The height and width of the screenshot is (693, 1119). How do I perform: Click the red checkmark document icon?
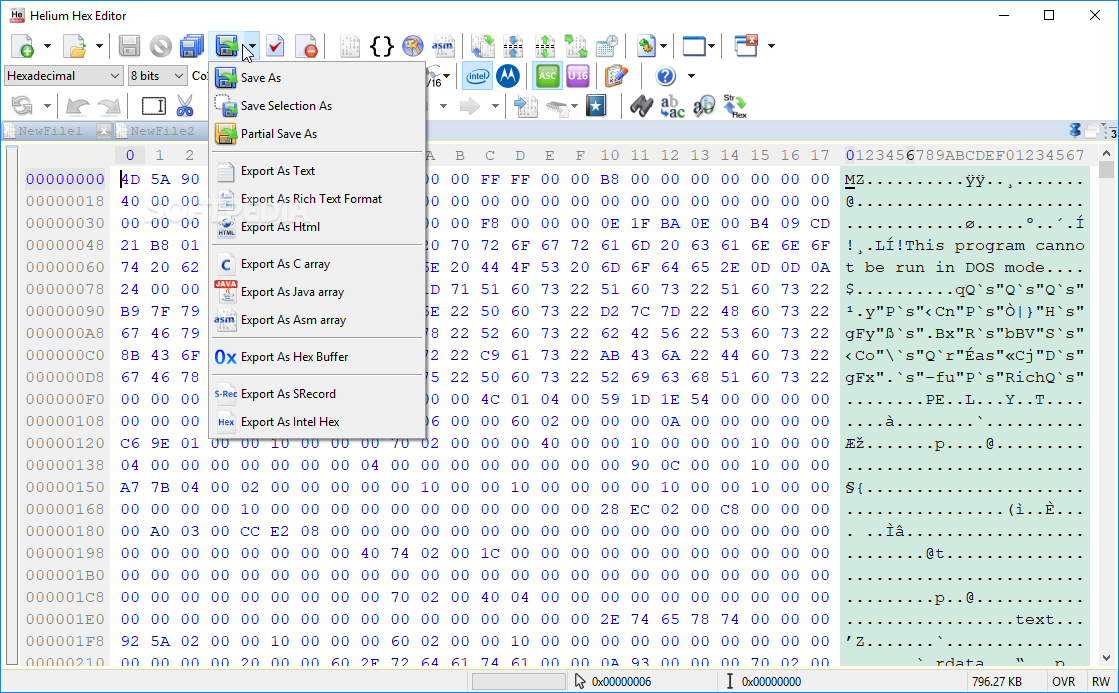275,46
